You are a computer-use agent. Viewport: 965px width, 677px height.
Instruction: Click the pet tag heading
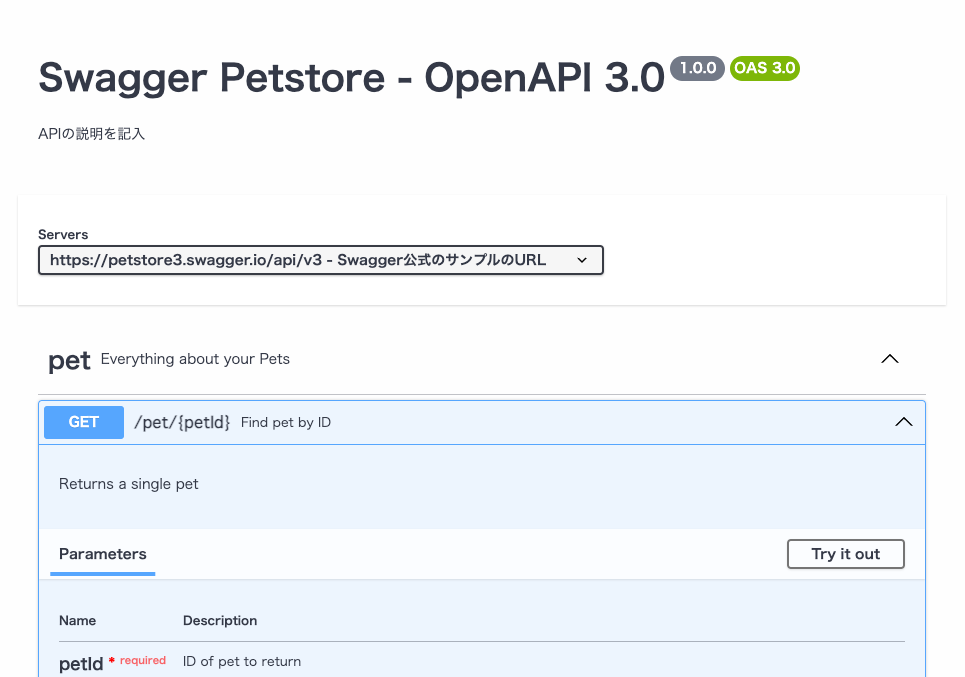(x=69, y=360)
